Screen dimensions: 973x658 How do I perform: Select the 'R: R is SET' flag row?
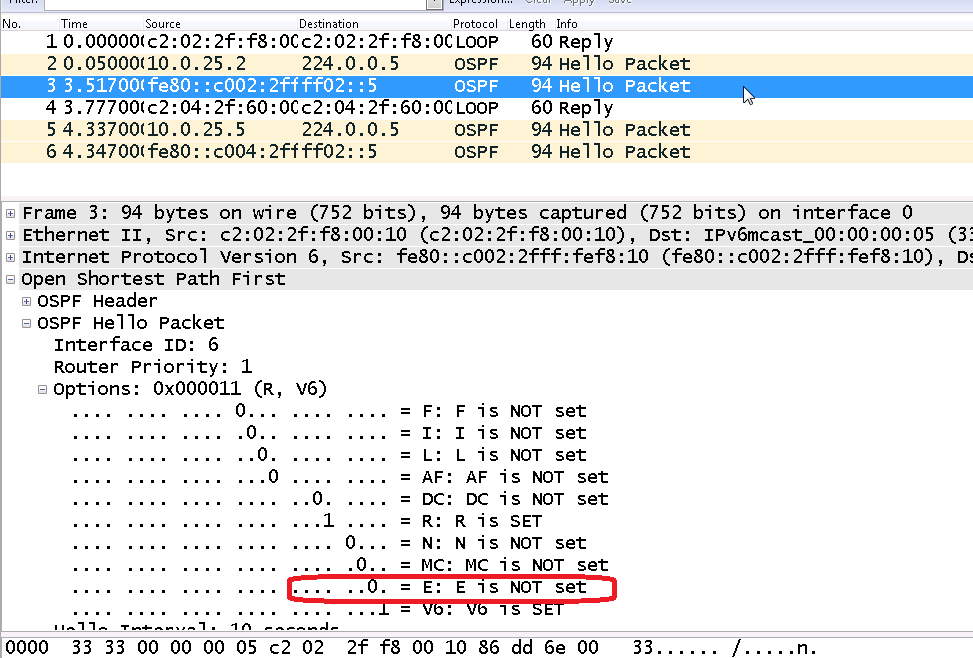(307, 521)
